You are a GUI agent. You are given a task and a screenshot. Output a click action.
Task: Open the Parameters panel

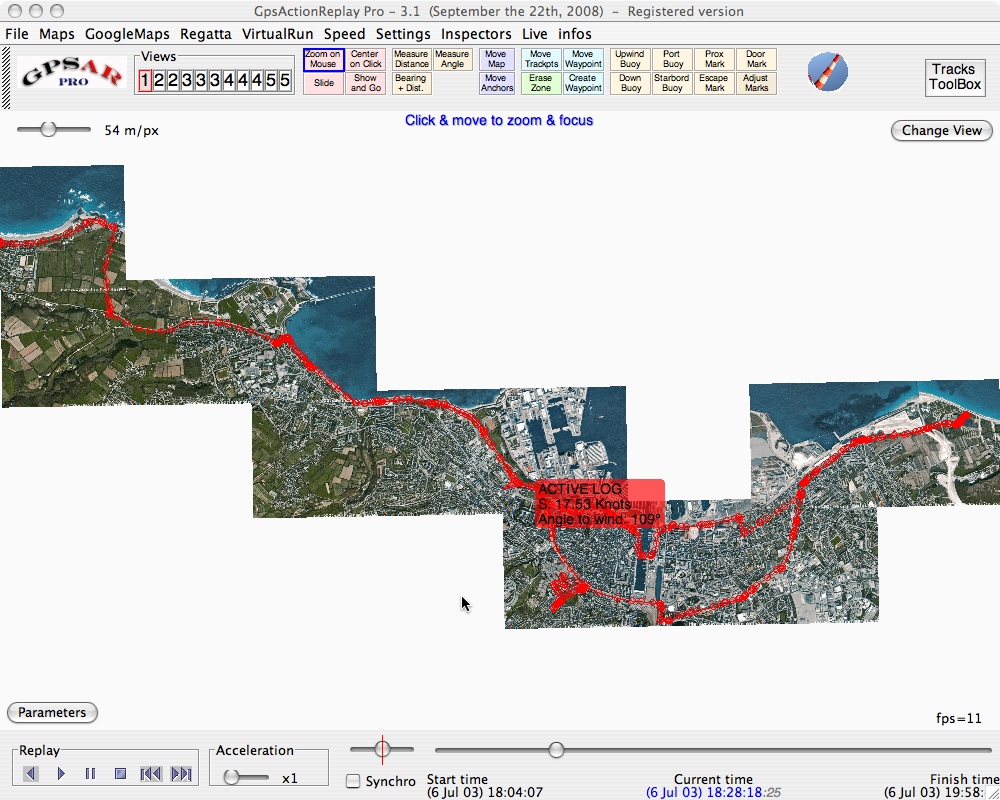tap(52, 712)
